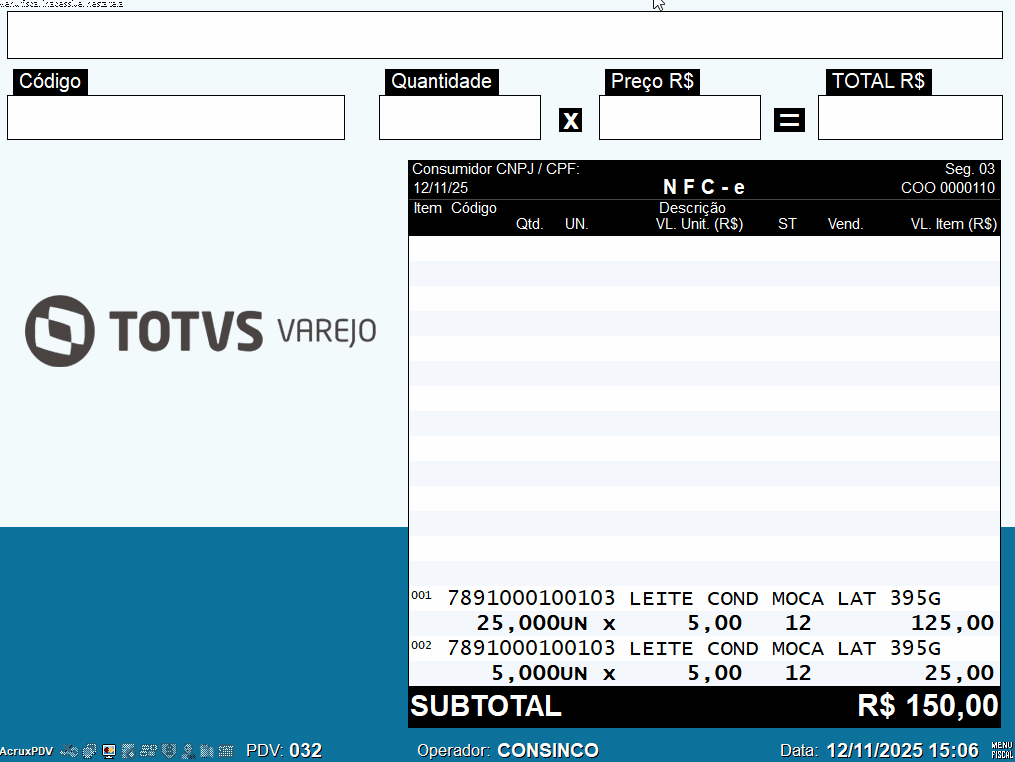Focus the Quantidade input field
Screen dimensions: 1015x762
tap(460, 117)
